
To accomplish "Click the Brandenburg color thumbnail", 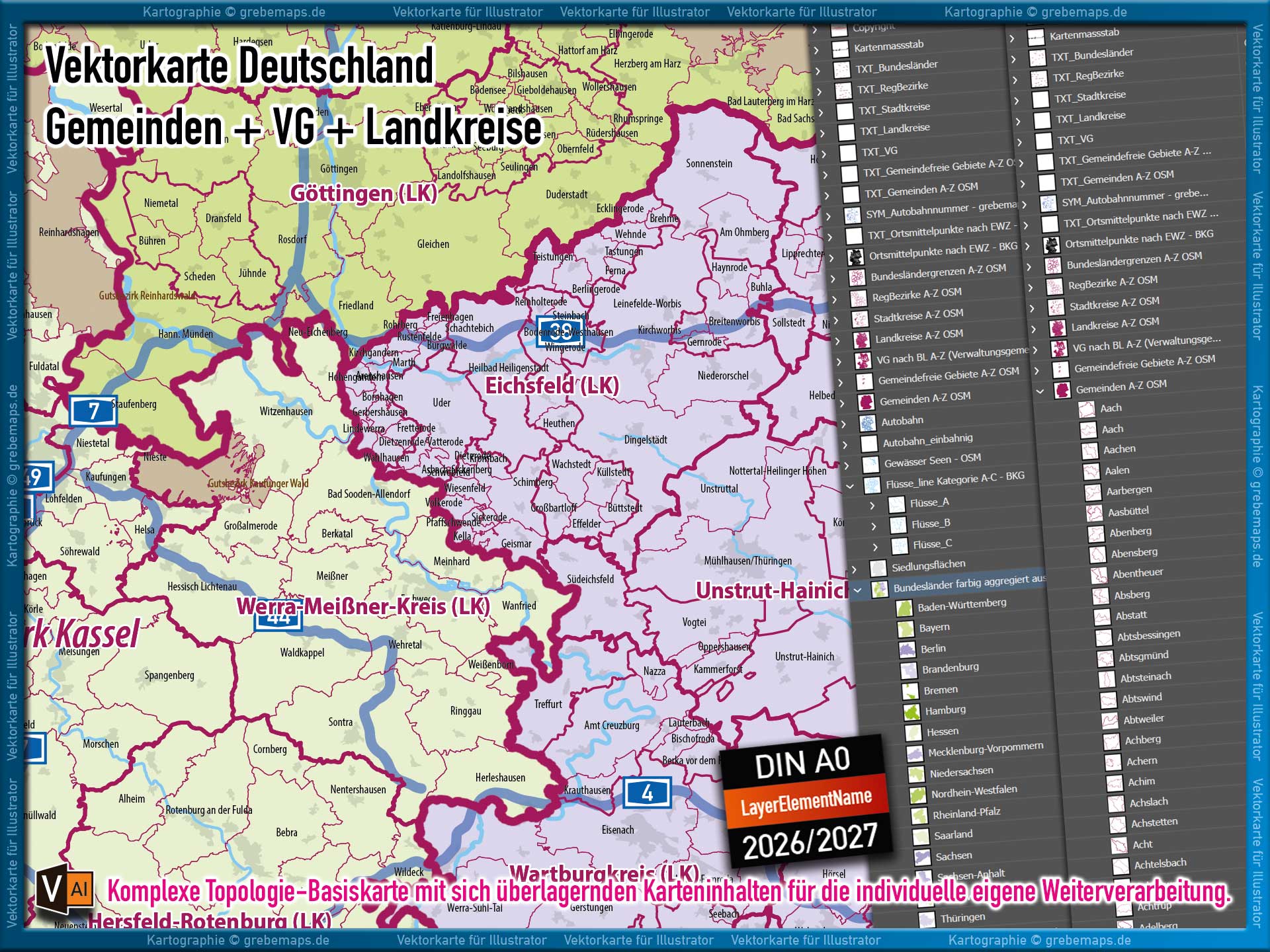I will point(909,671).
